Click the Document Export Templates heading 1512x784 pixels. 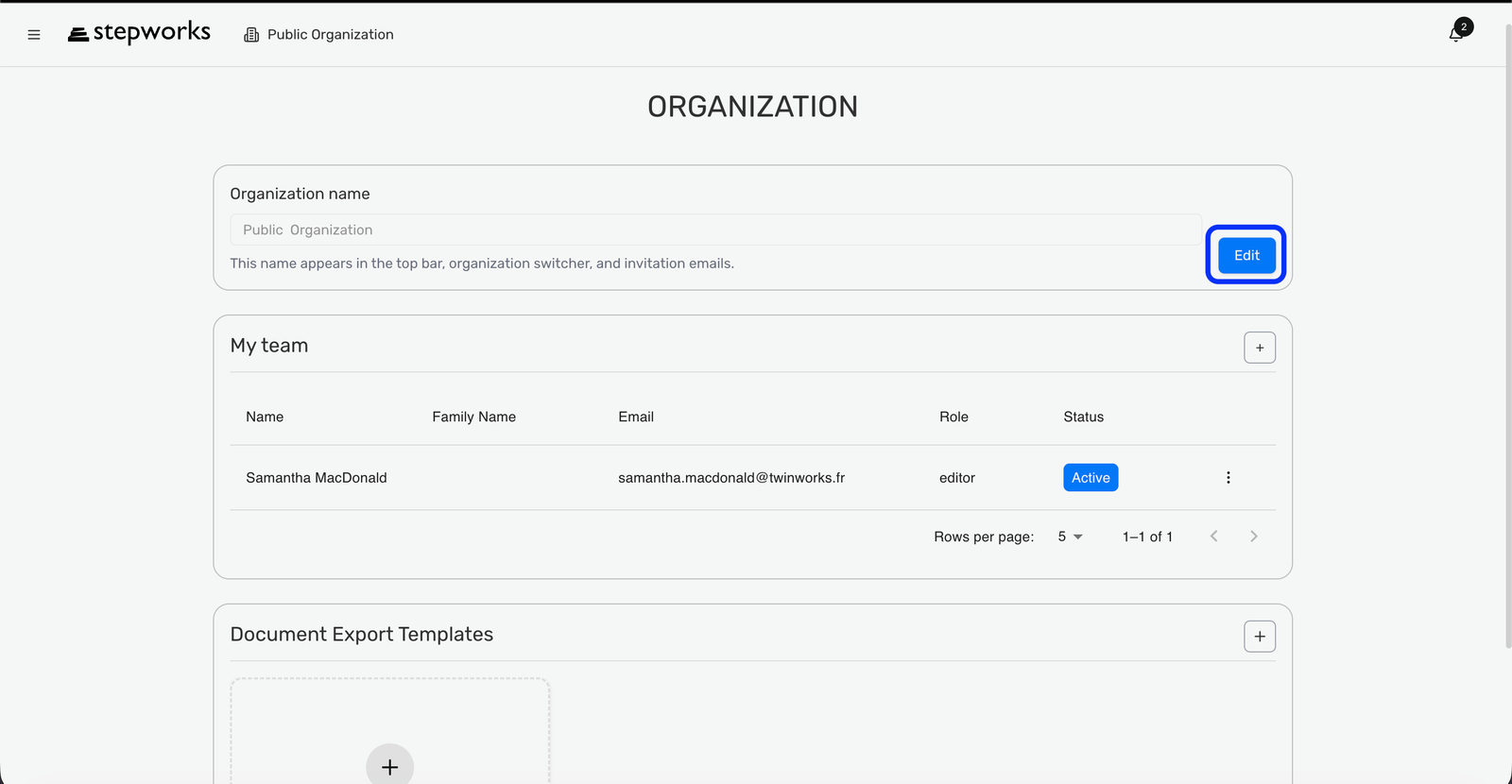(362, 635)
